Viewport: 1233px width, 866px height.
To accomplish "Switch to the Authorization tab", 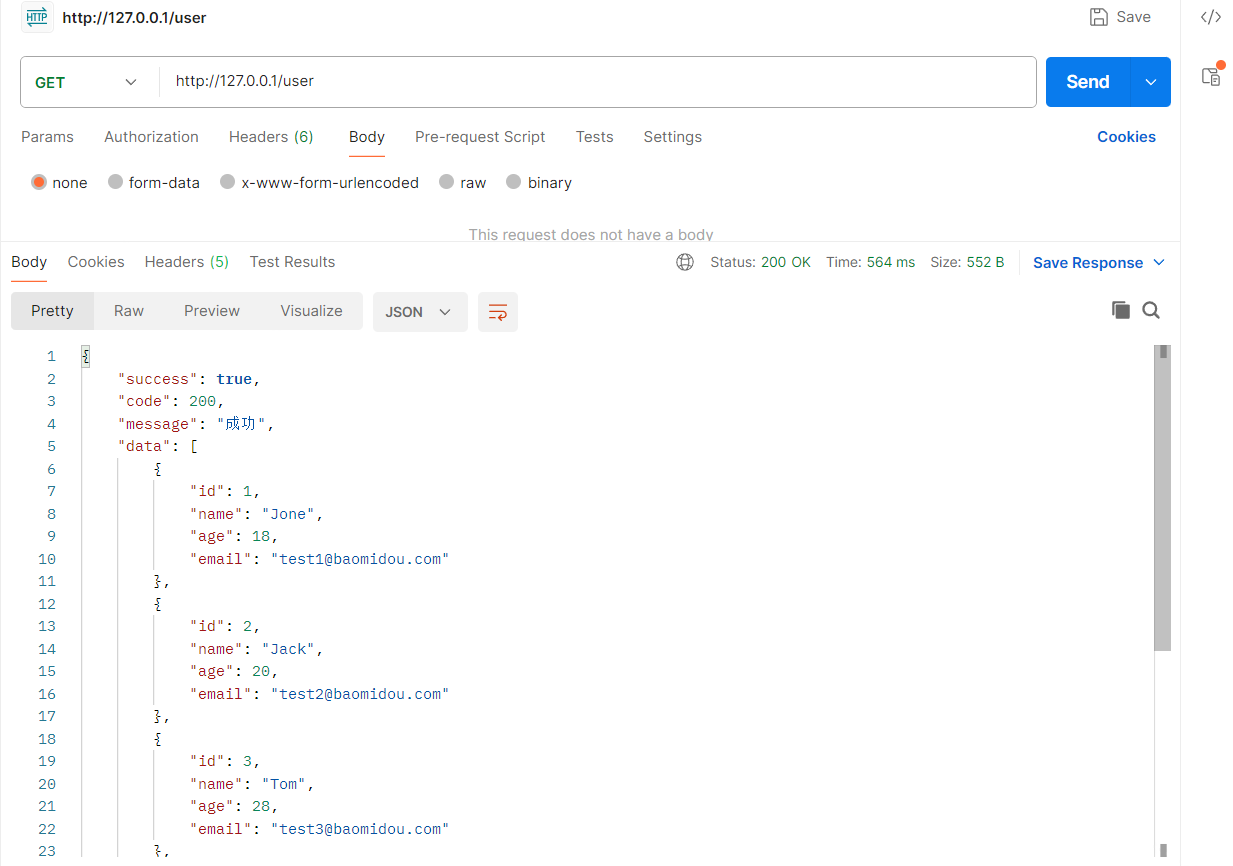I will click(x=151, y=137).
